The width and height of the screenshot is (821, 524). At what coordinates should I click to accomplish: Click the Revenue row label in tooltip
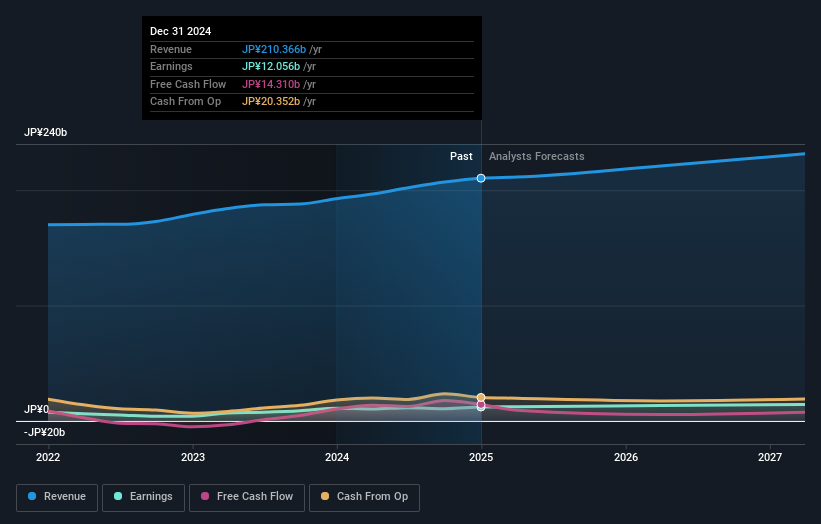pos(171,49)
